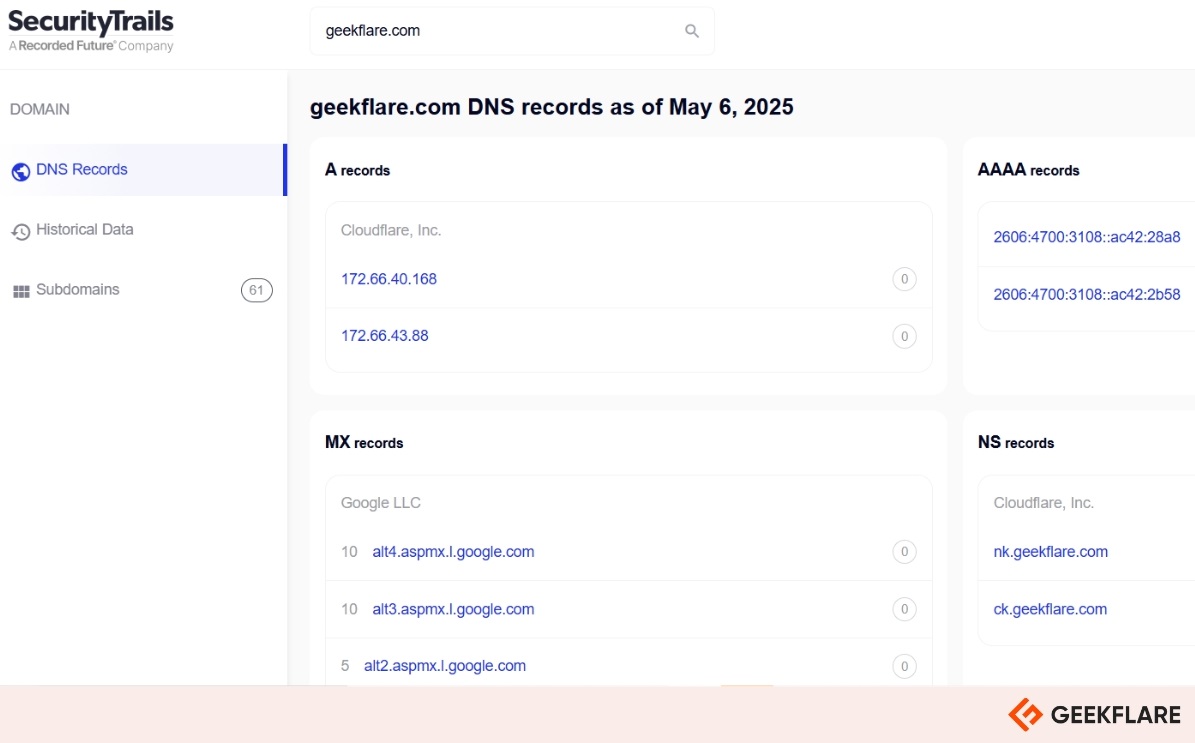The image size is (1195, 743).
Task: Open the Historical Data section
Action: [143, 230]
